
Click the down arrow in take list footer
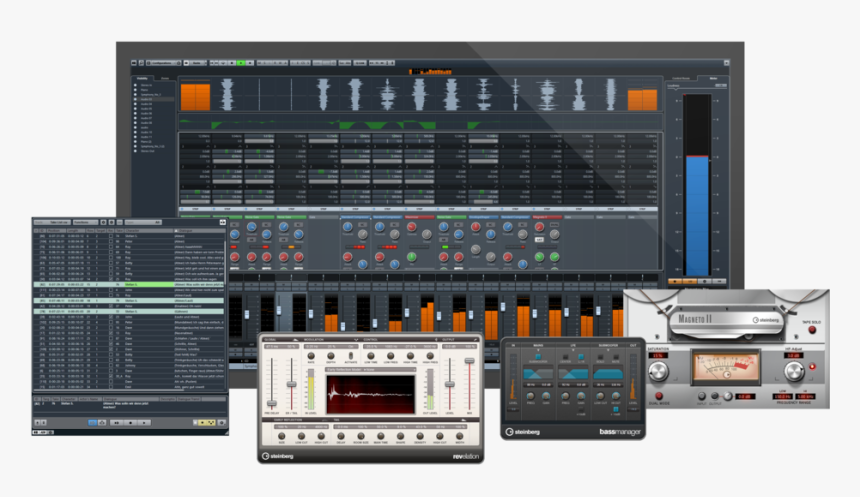[x=43, y=422]
